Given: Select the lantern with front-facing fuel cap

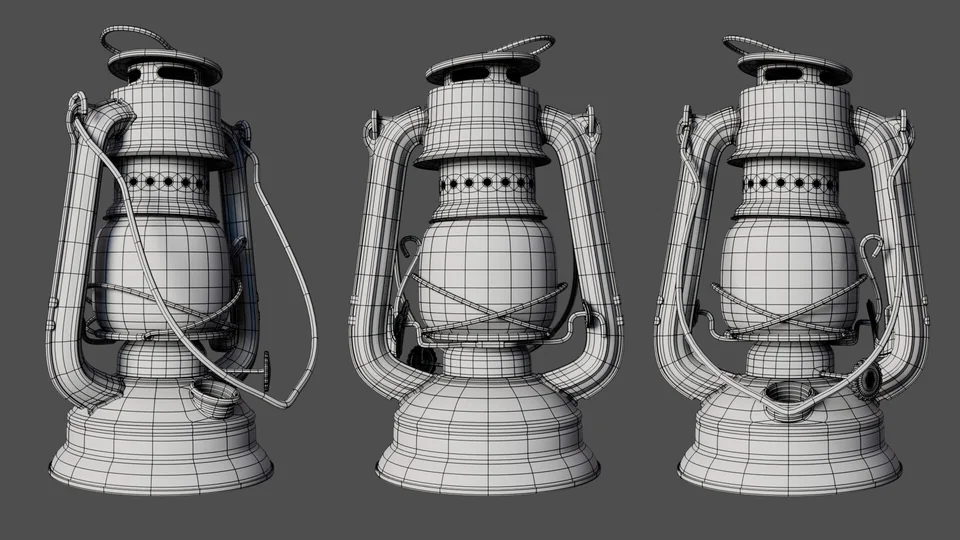Looking at the screenshot, I should pos(792,266).
